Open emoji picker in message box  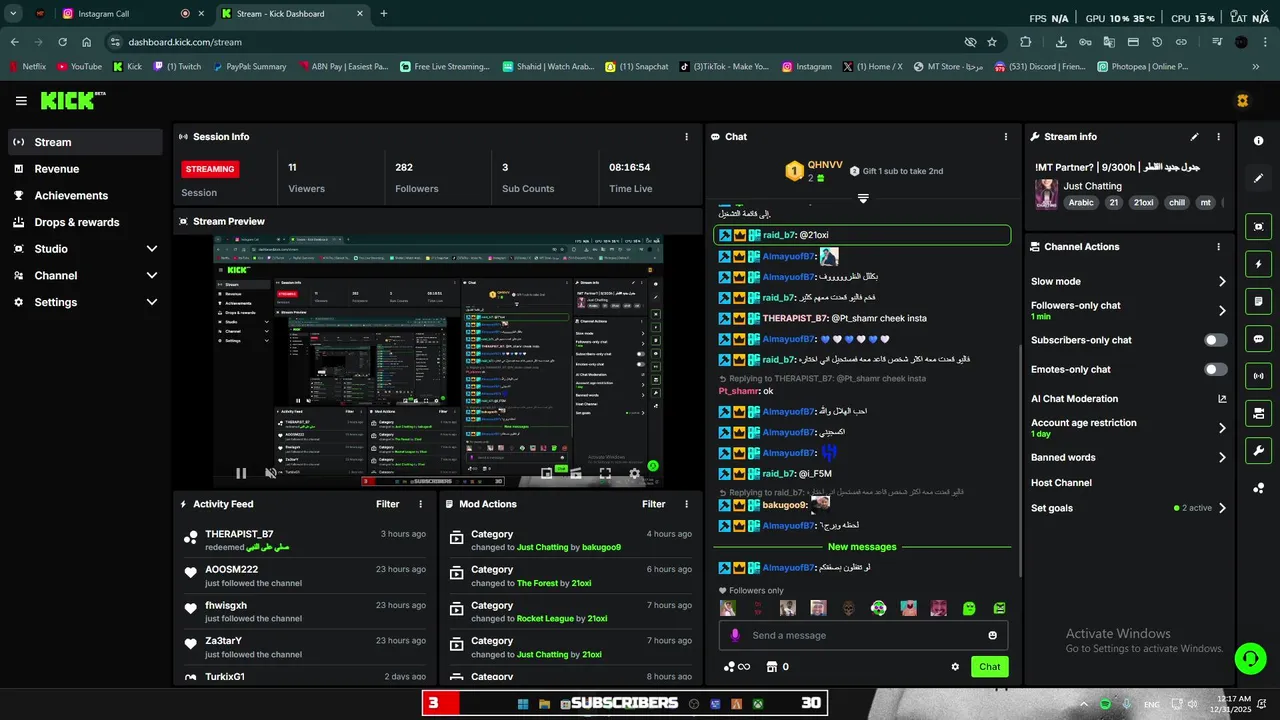tap(992, 635)
